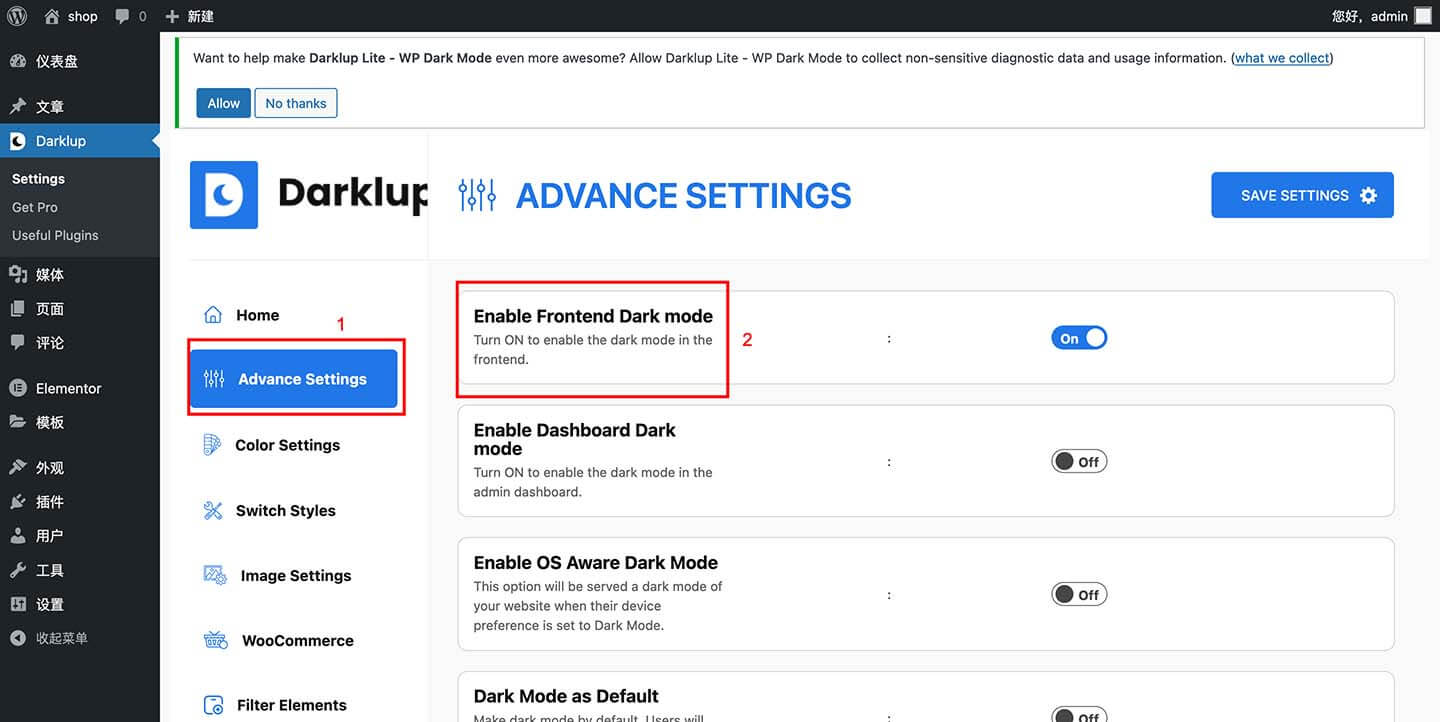Click the Allow button
The image size is (1440, 722).
(223, 103)
